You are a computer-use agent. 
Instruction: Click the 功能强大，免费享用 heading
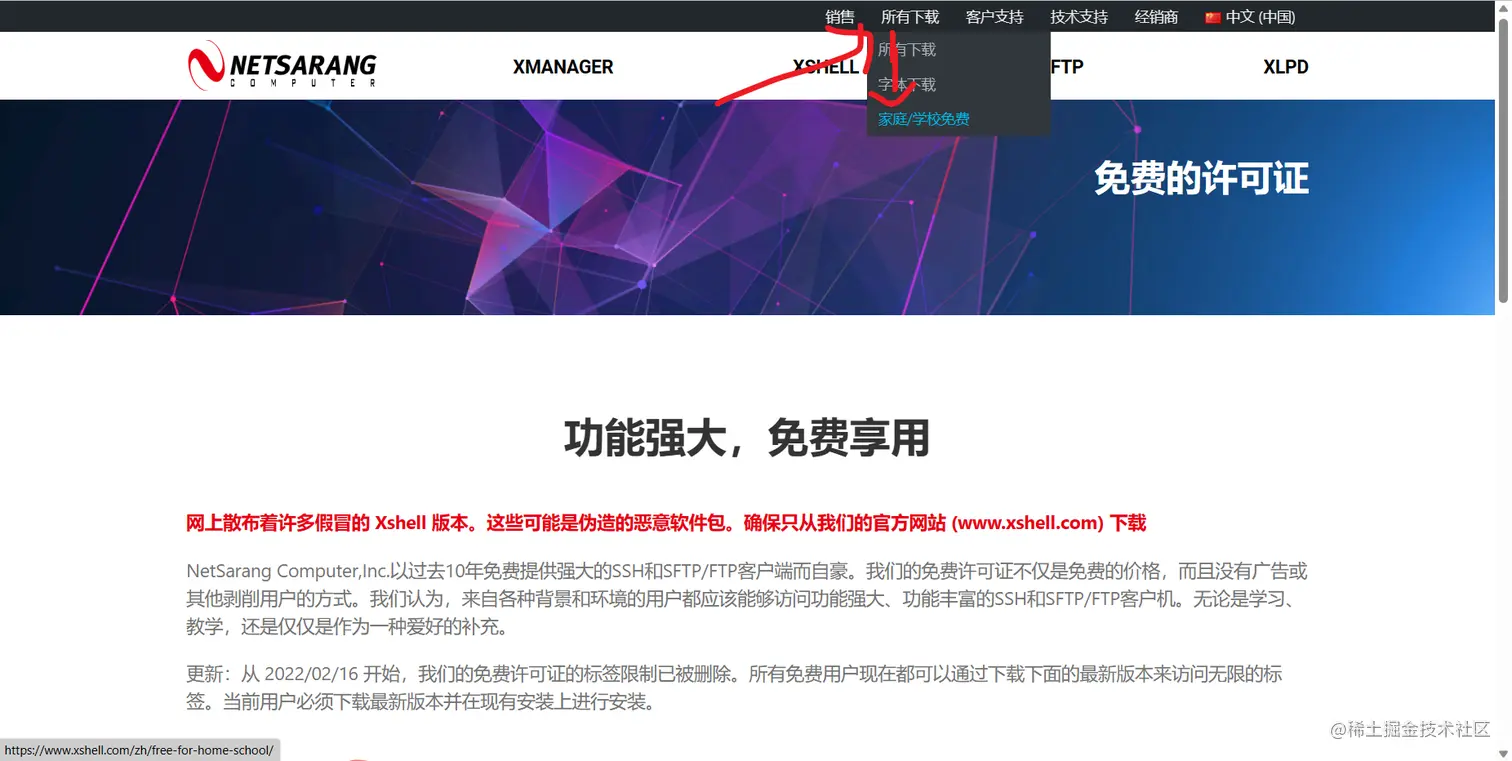coord(747,438)
